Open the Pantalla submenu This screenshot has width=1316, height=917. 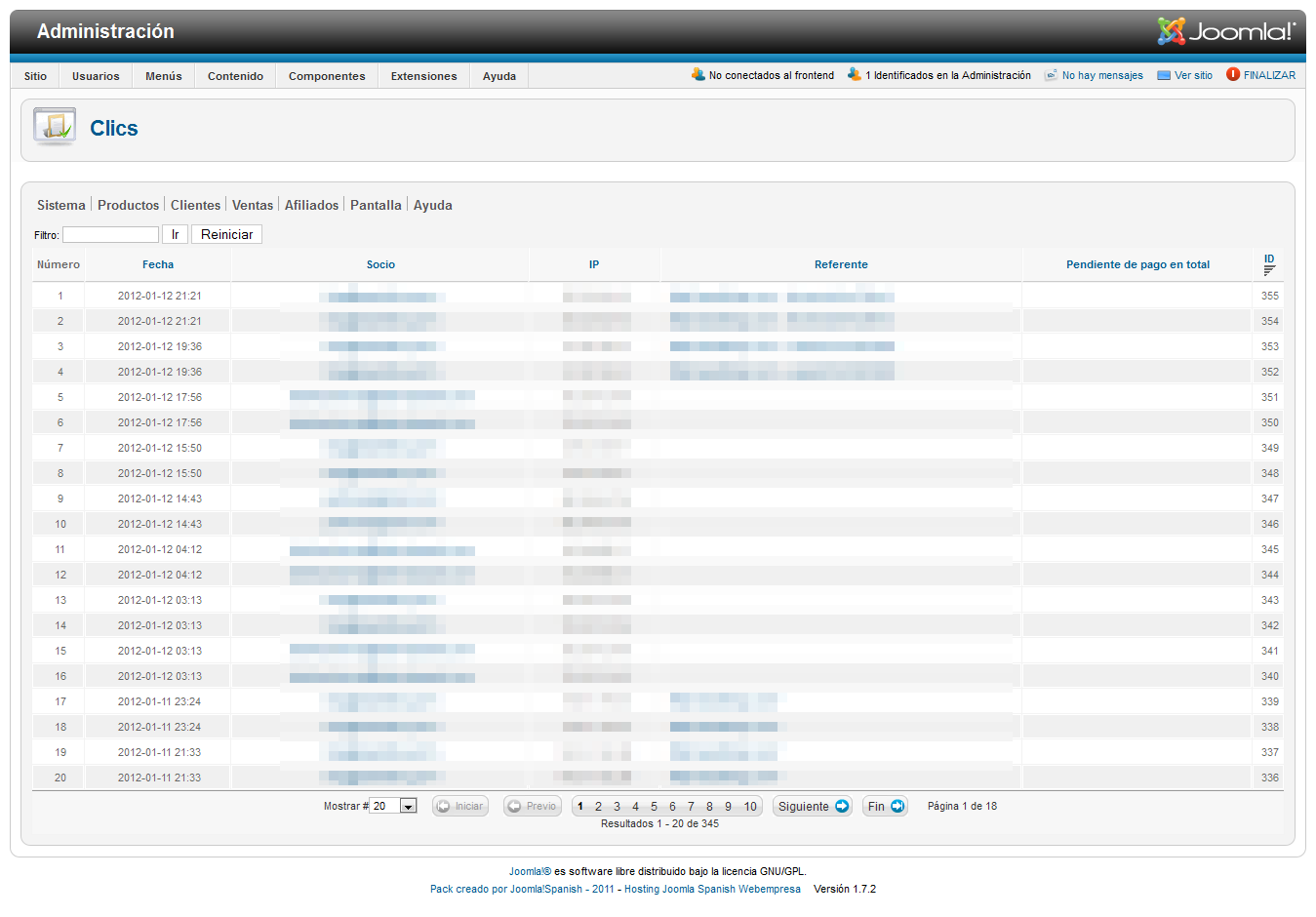[x=376, y=205]
